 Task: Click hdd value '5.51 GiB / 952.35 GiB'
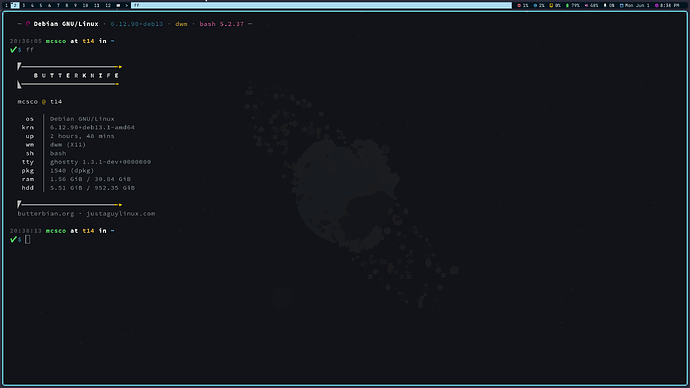click(92, 187)
